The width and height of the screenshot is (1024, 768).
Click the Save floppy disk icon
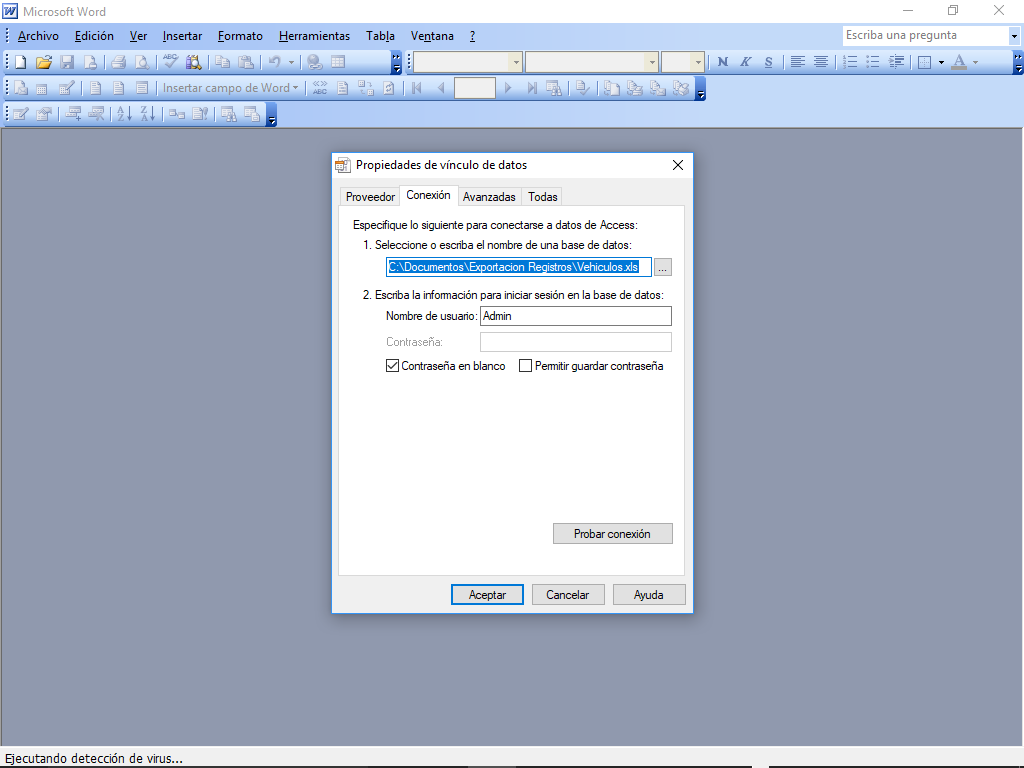[67, 62]
